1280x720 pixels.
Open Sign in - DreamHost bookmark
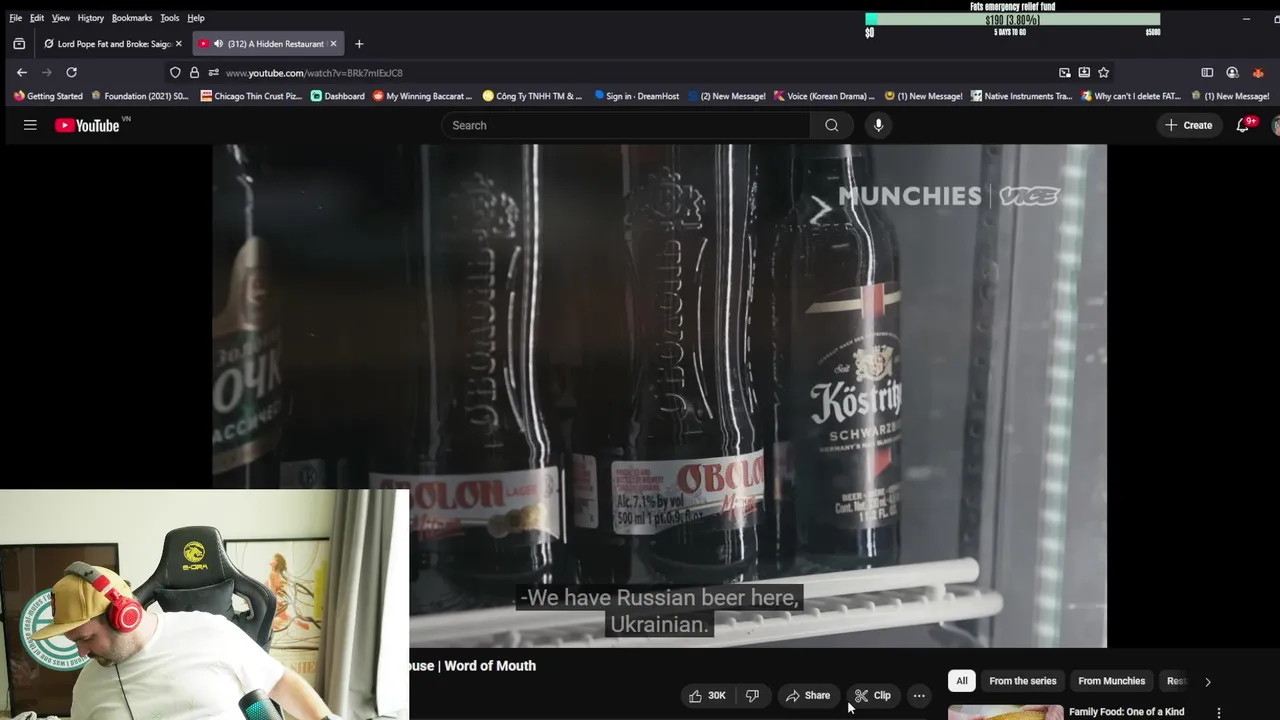coord(636,96)
